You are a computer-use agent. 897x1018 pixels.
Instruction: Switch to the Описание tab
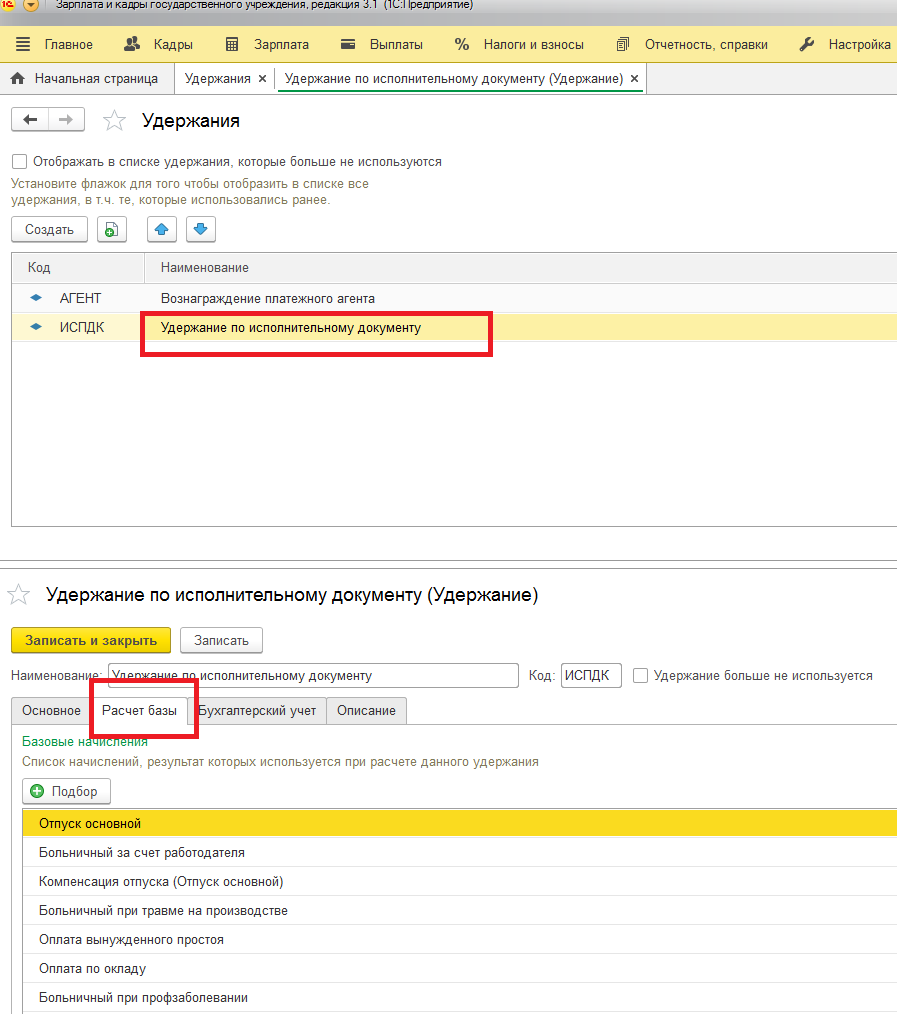(366, 710)
